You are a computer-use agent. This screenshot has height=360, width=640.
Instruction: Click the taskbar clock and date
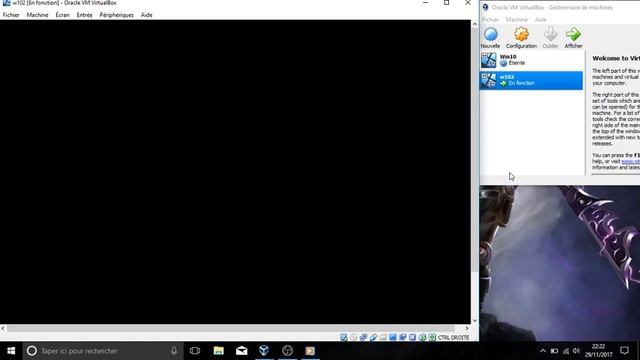tap(598, 351)
